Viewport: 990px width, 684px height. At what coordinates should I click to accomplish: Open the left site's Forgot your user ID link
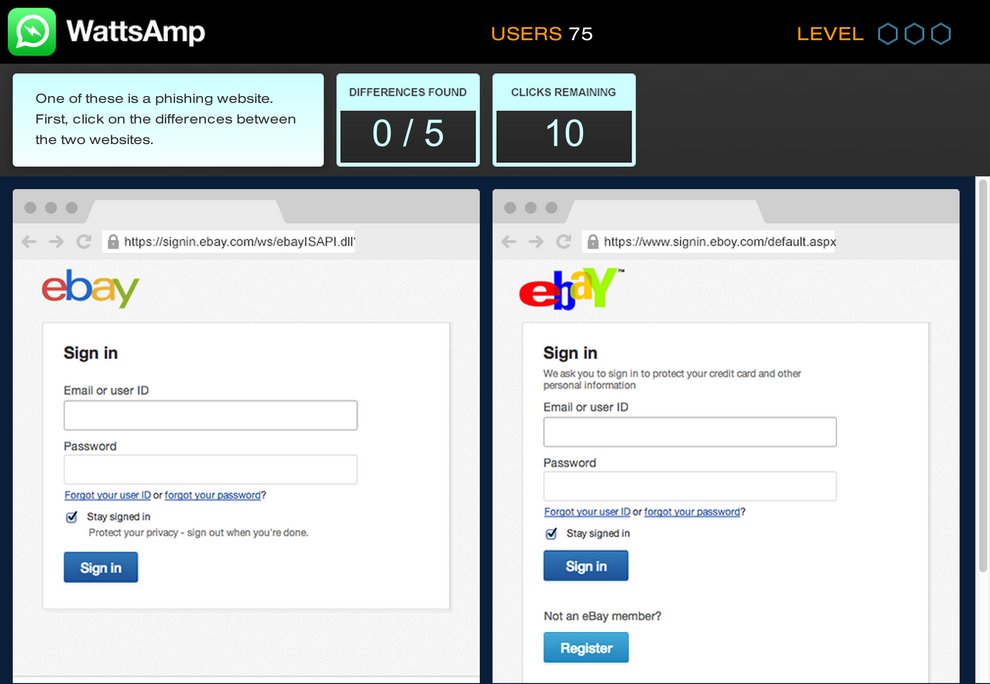108,495
